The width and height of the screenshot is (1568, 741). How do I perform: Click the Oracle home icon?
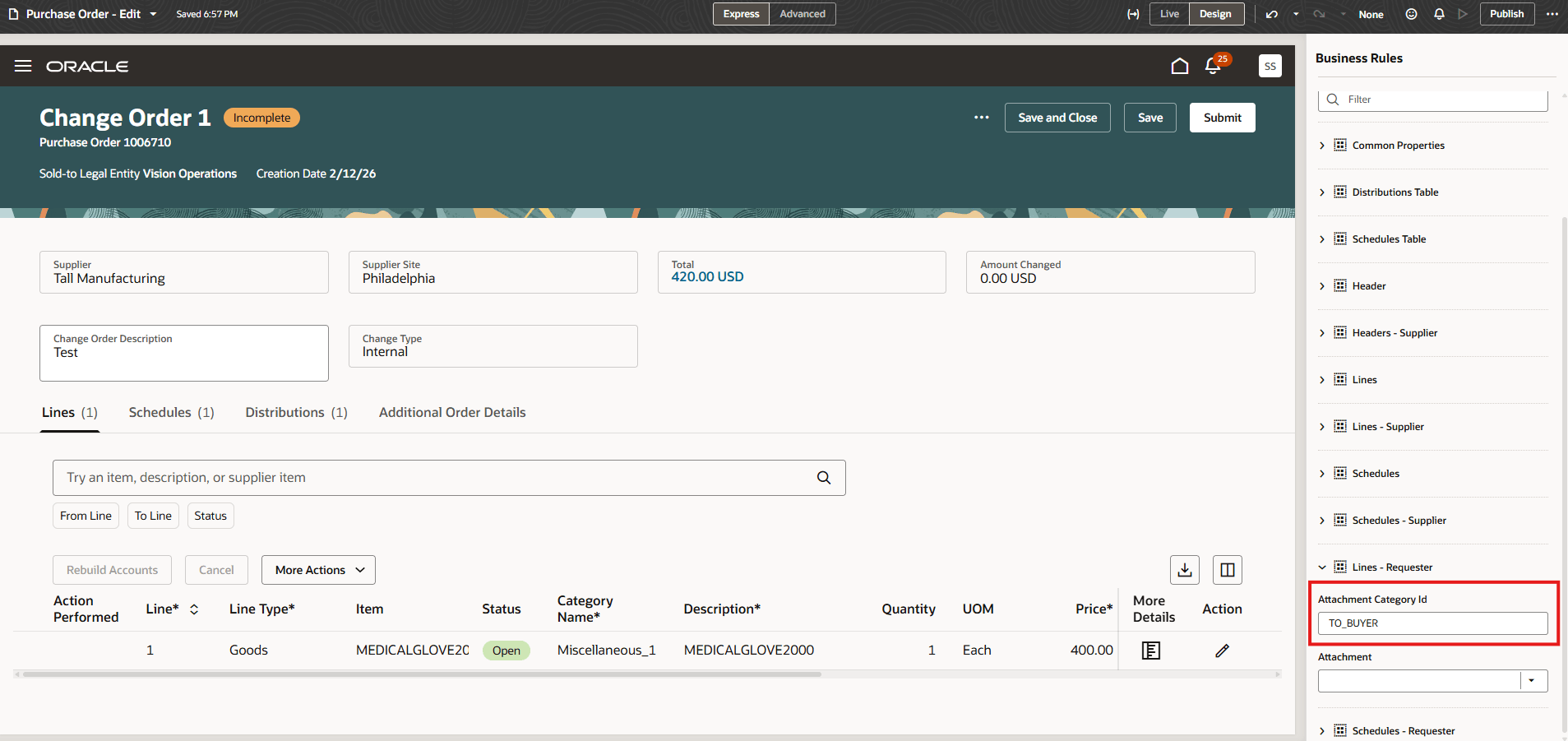(x=1179, y=66)
